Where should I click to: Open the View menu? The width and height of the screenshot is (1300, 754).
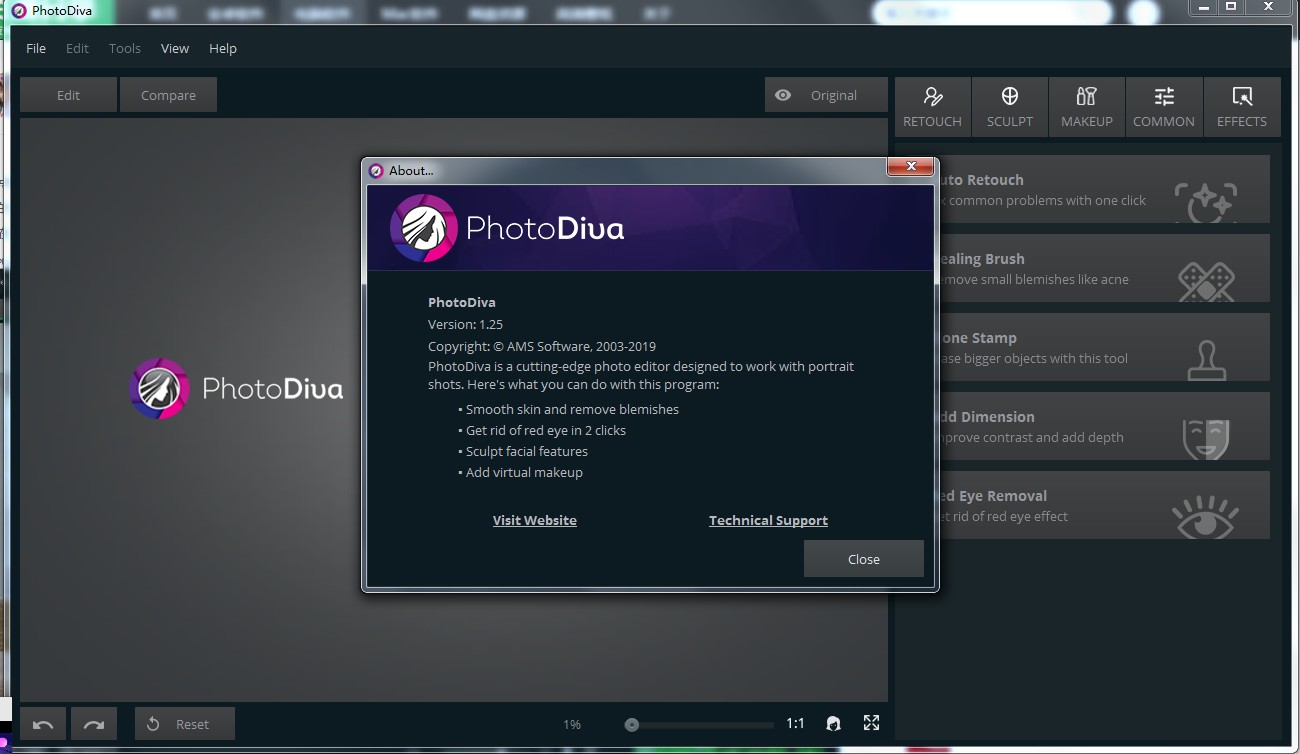[175, 48]
